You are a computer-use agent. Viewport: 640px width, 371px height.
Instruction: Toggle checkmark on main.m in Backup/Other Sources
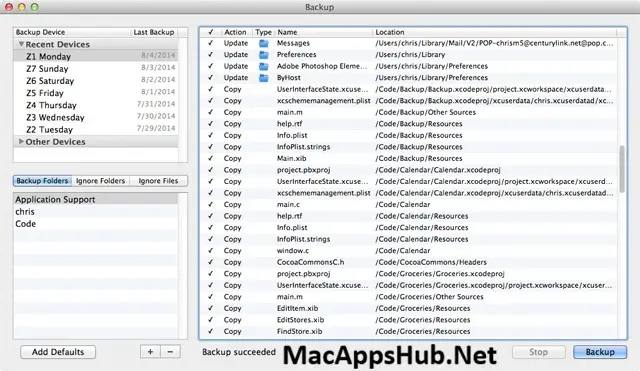point(211,112)
